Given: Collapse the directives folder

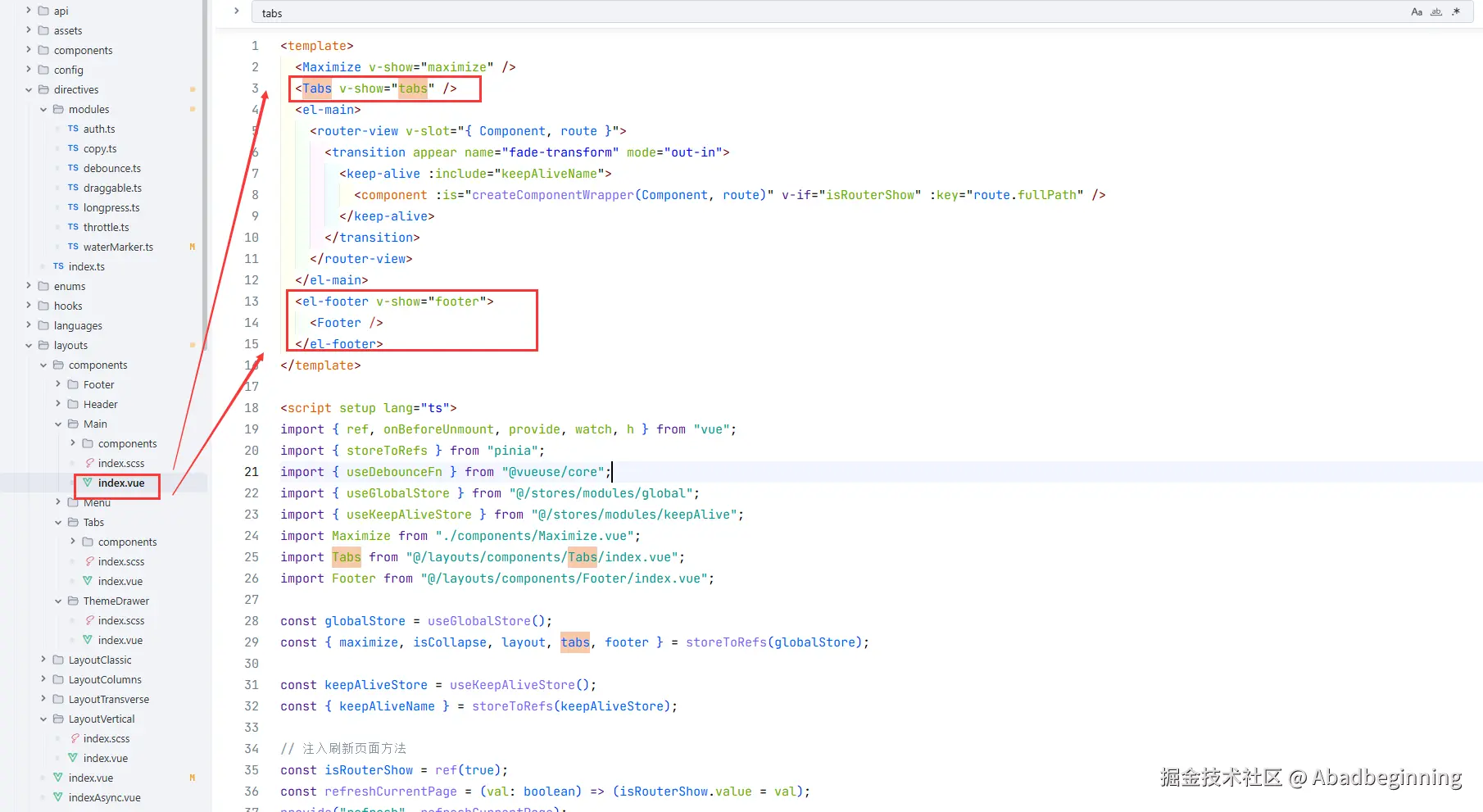Looking at the screenshot, I should (29, 89).
